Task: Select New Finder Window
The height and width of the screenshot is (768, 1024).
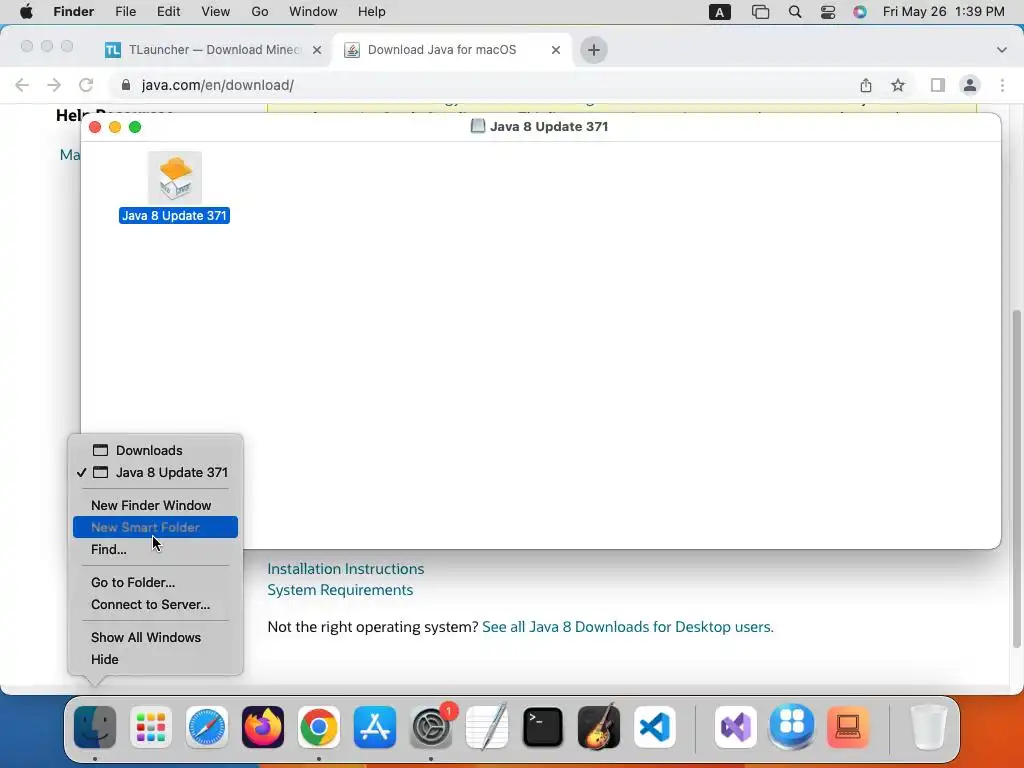Action: point(155,505)
